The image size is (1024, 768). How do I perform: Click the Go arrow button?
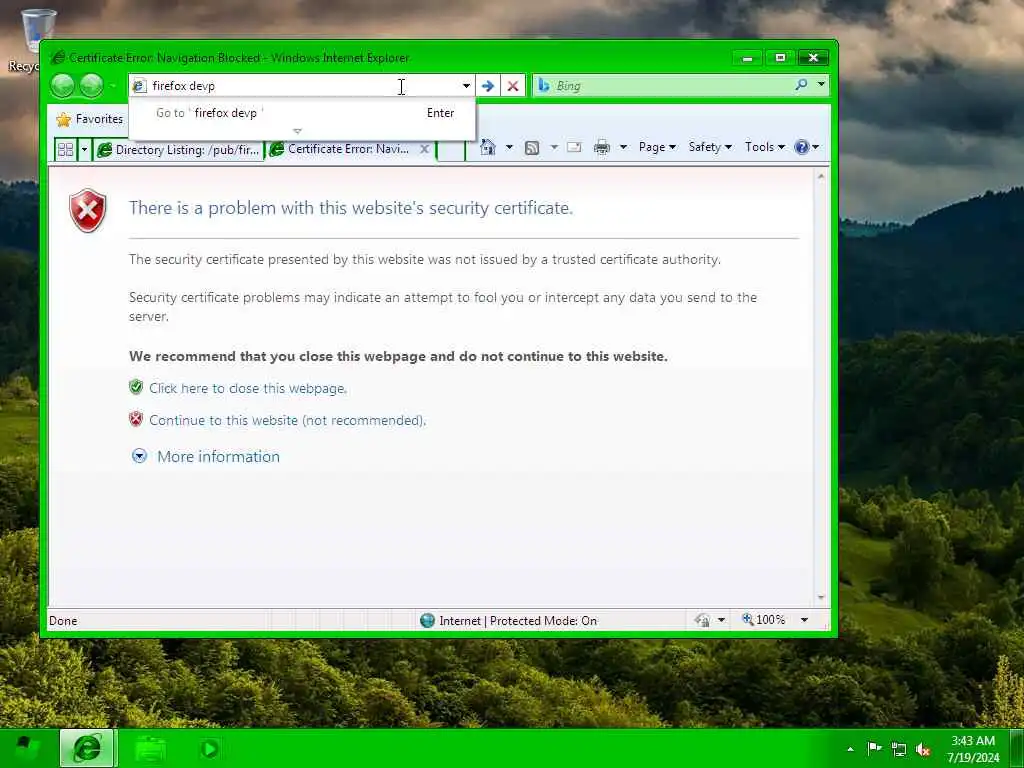coord(488,86)
